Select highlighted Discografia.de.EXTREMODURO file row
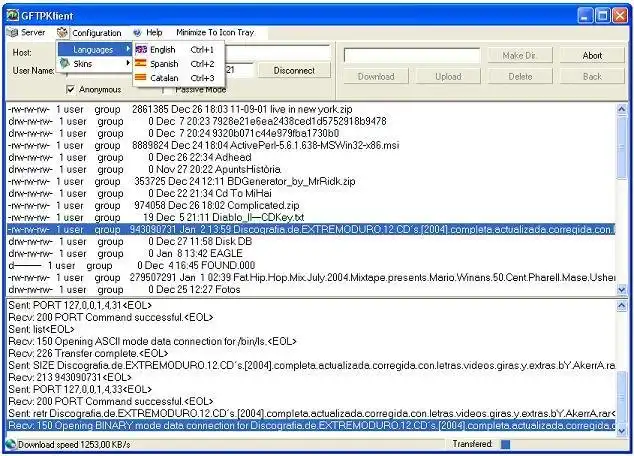This screenshot has height=456, width=634. click(311, 230)
